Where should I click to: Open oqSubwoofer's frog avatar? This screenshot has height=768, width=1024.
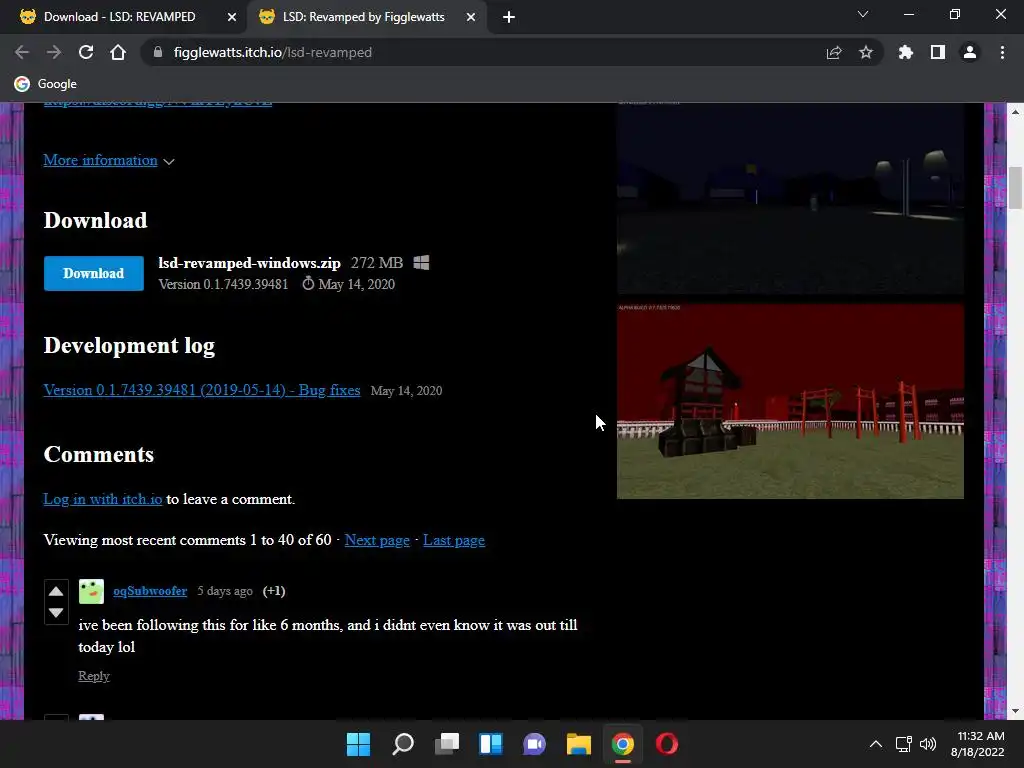[91, 591]
